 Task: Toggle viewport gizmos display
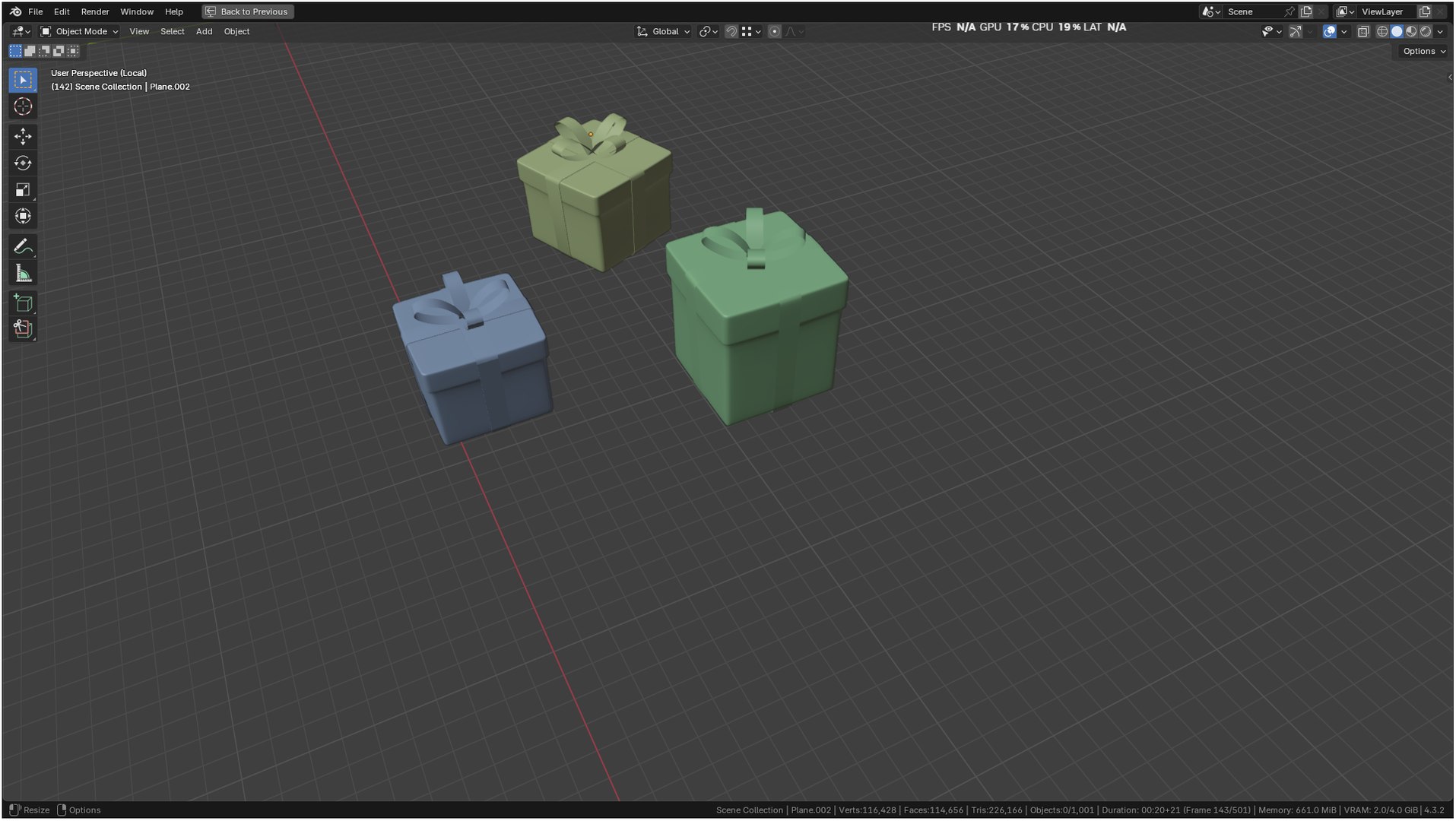tap(1296, 32)
